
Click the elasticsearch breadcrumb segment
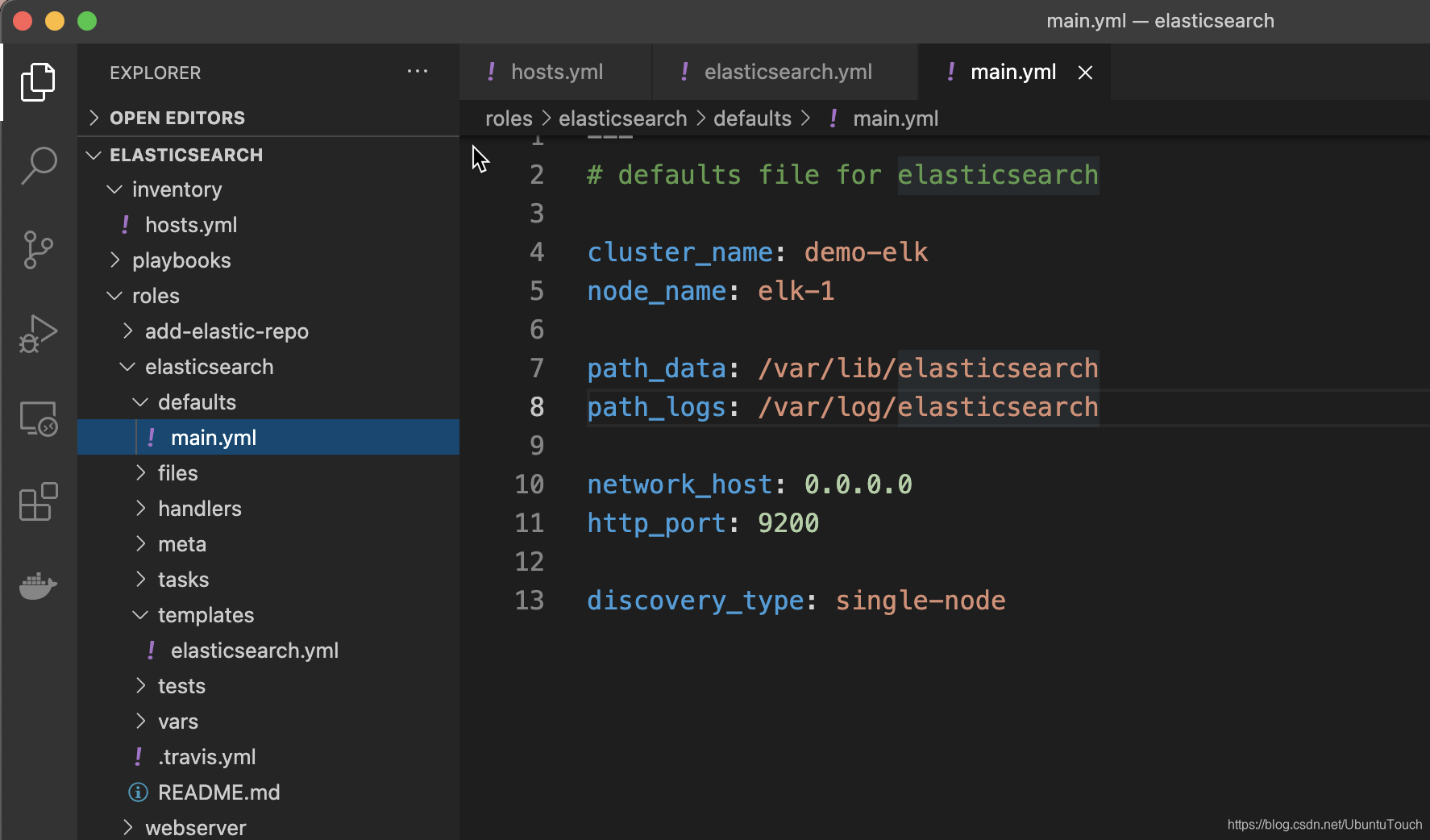tap(622, 119)
